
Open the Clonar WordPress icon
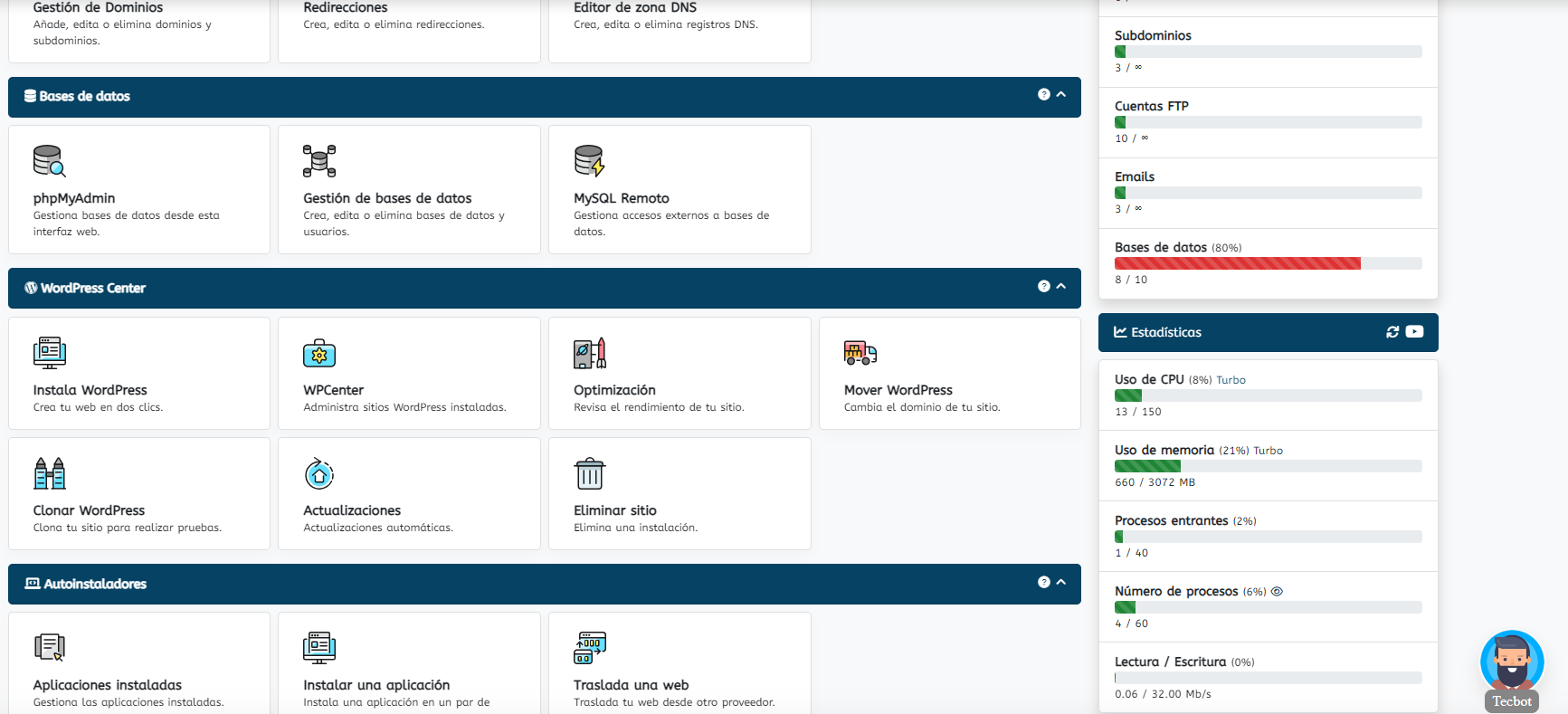coord(50,473)
